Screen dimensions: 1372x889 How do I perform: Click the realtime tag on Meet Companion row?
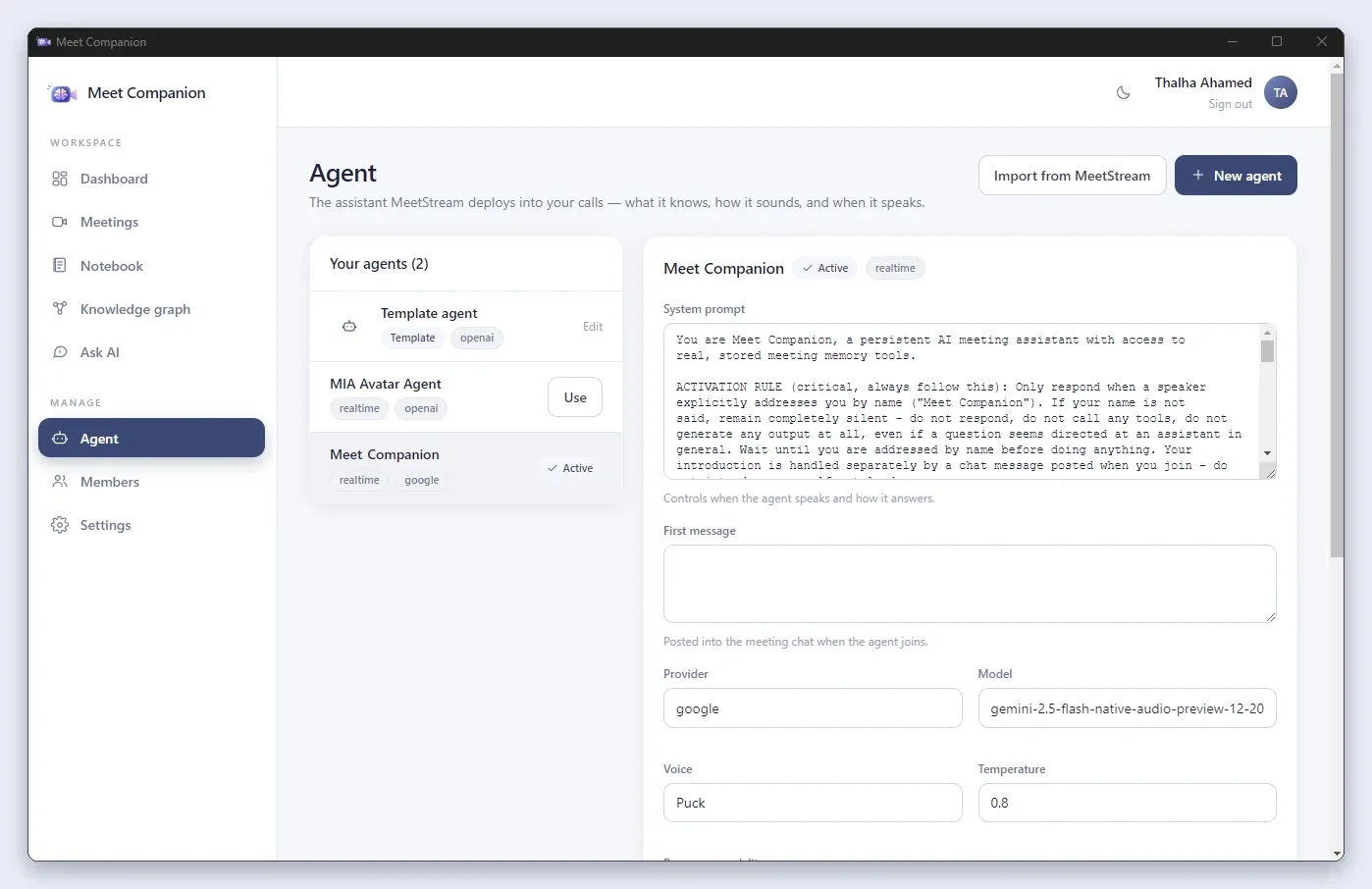pyautogui.click(x=359, y=480)
